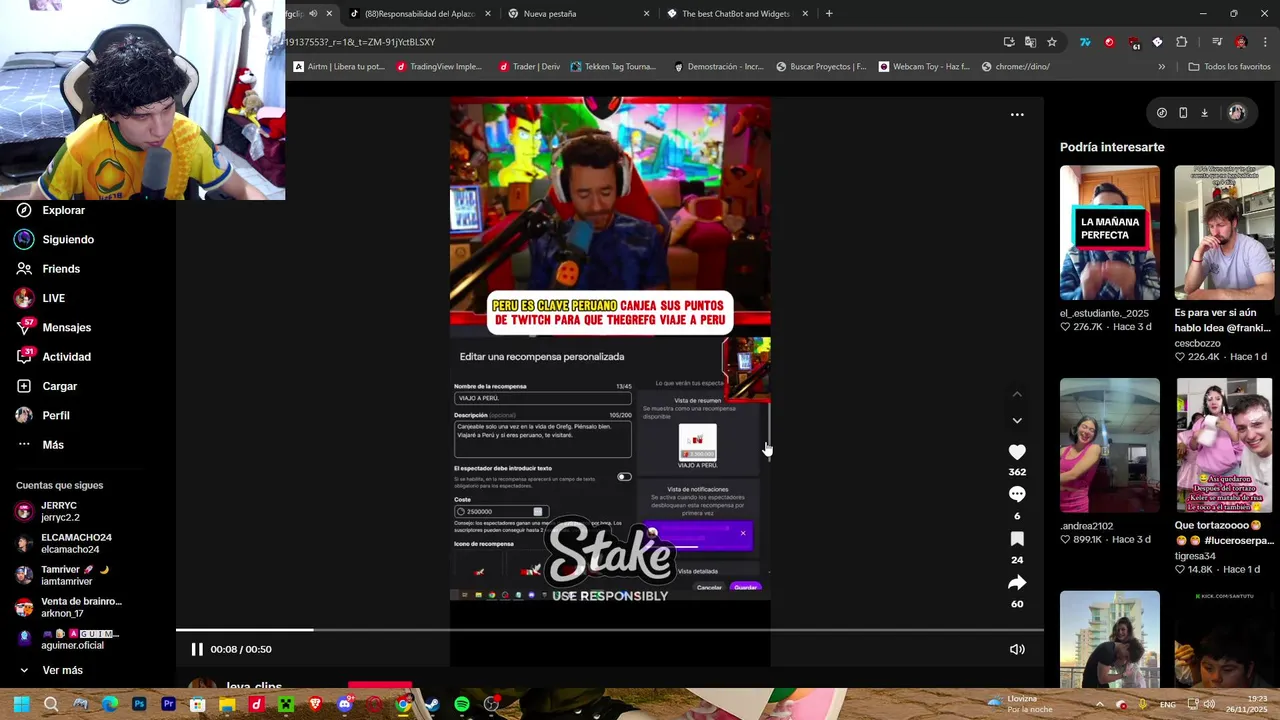Viewport: 1280px width, 720px height.
Task: Open the cescbozzo suggested video thumbnail
Action: tap(1224, 232)
